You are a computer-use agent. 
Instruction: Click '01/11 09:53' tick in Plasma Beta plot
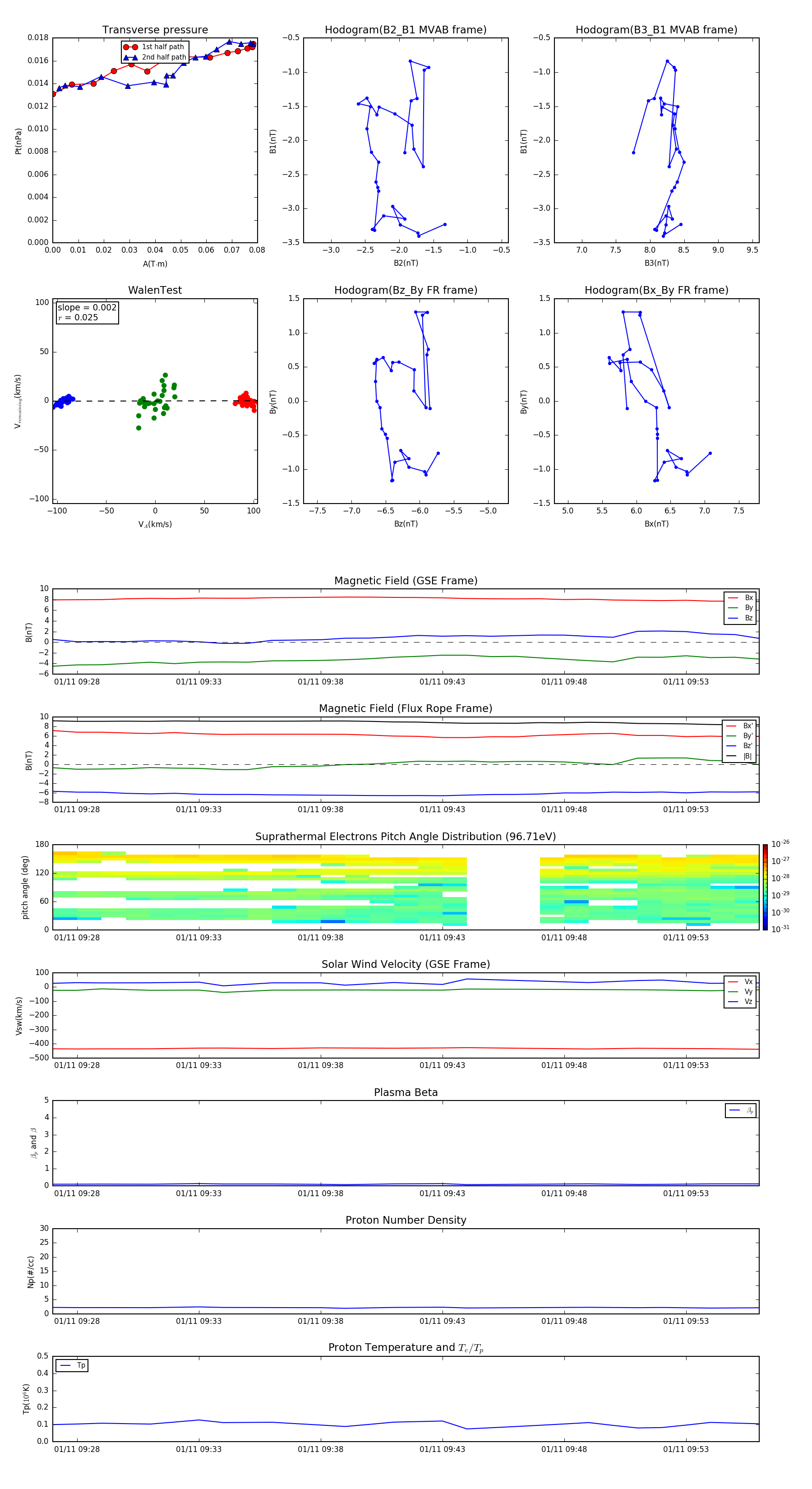tap(685, 1193)
